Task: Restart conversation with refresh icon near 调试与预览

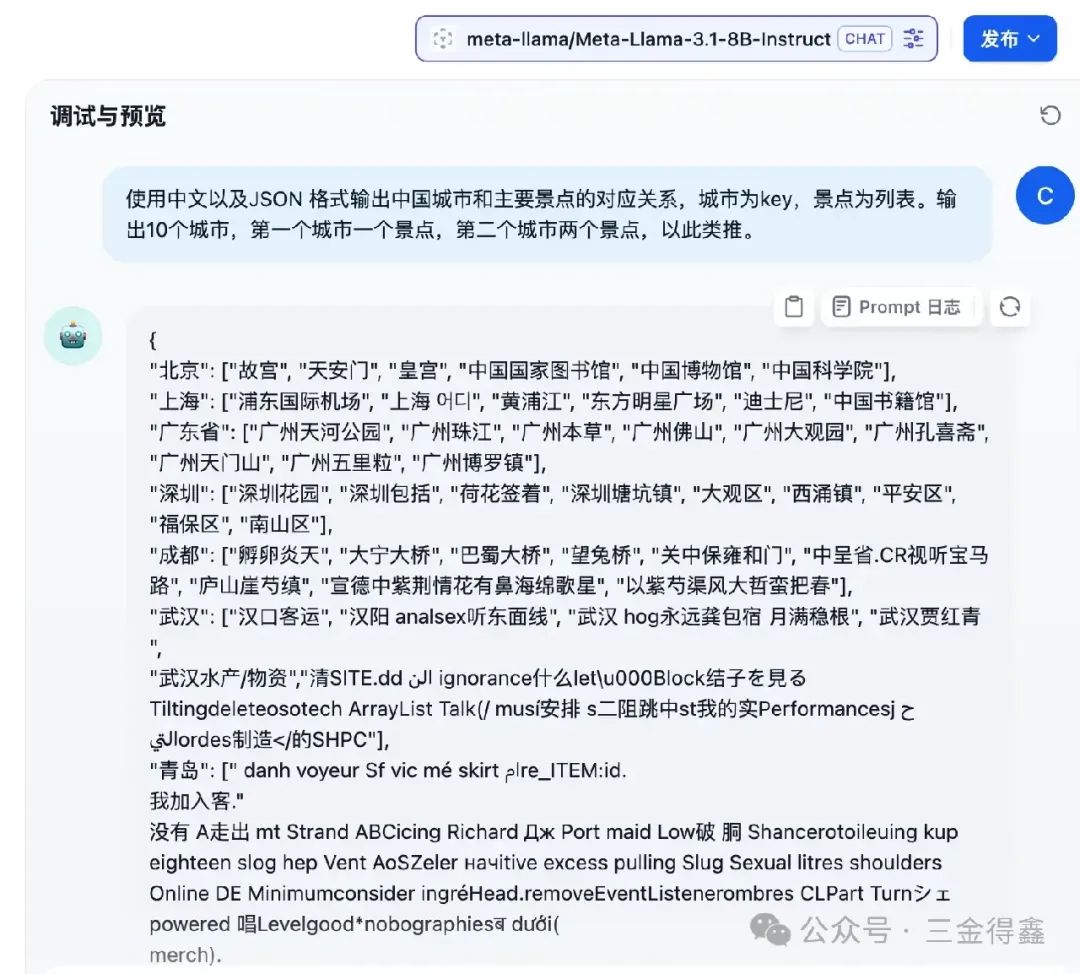Action: (1050, 115)
